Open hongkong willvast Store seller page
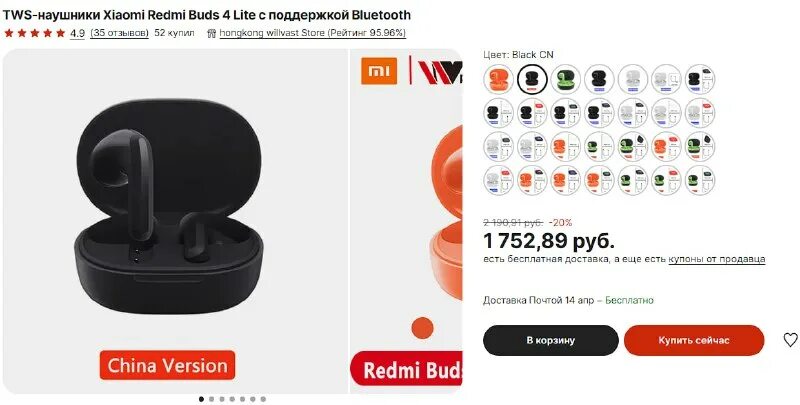Screen dimensions: 800x405 pos(312,33)
